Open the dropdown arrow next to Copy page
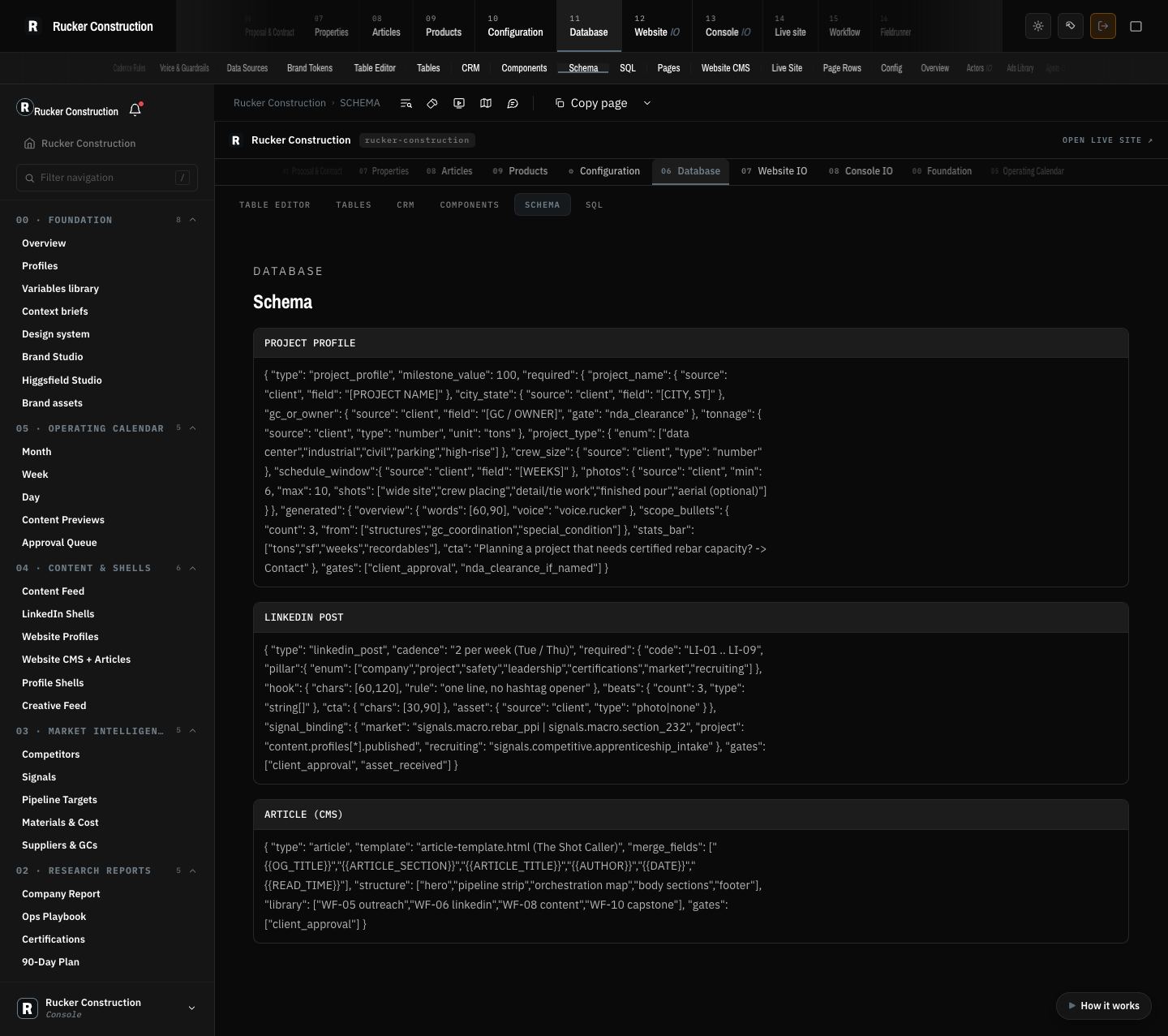The width and height of the screenshot is (1168, 1036). point(647,103)
